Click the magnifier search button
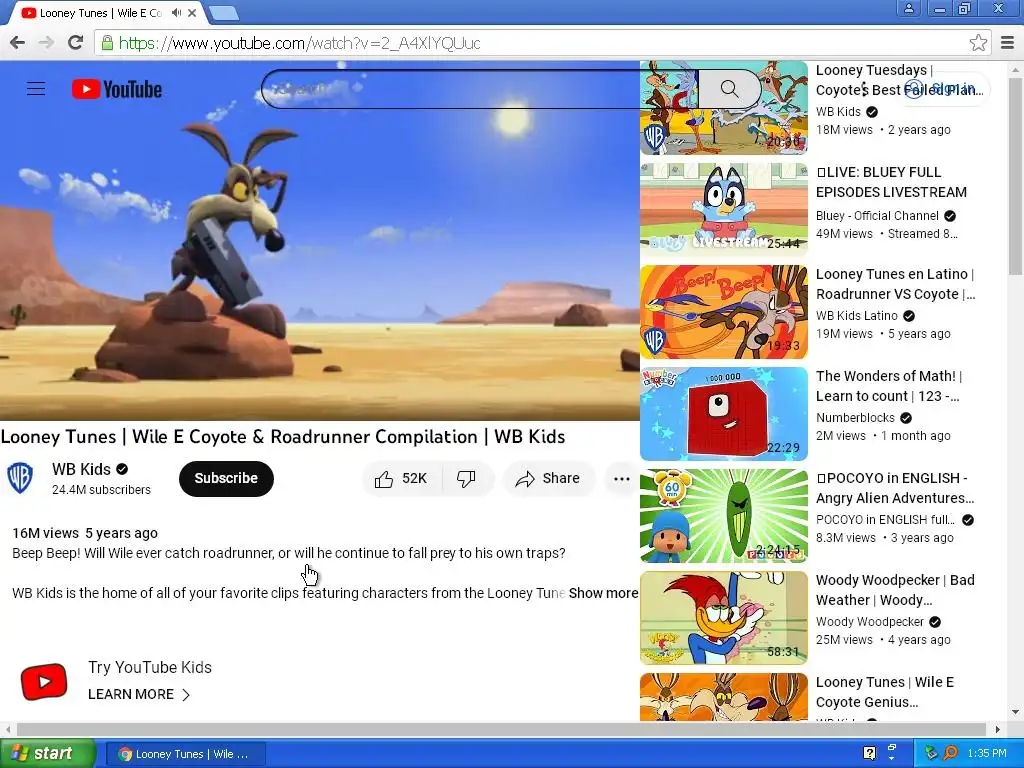Viewport: 1024px width, 768px height. pos(729,89)
